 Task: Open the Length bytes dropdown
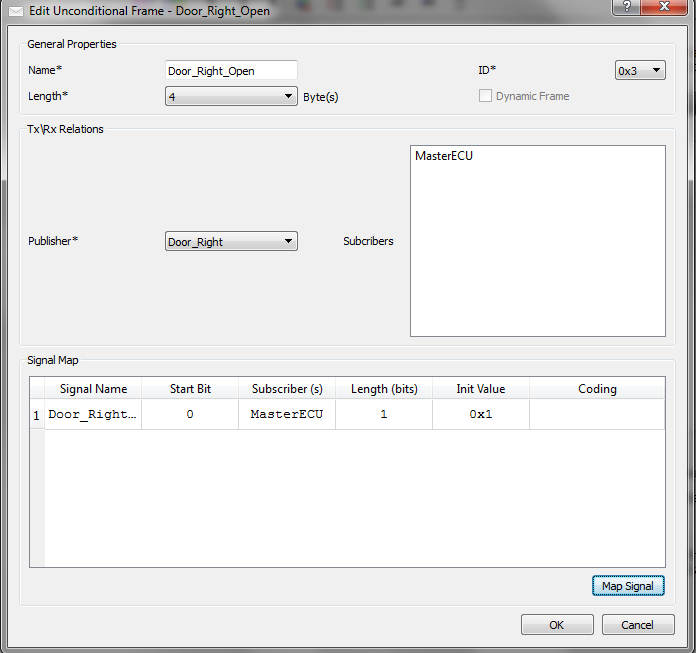click(231, 96)
